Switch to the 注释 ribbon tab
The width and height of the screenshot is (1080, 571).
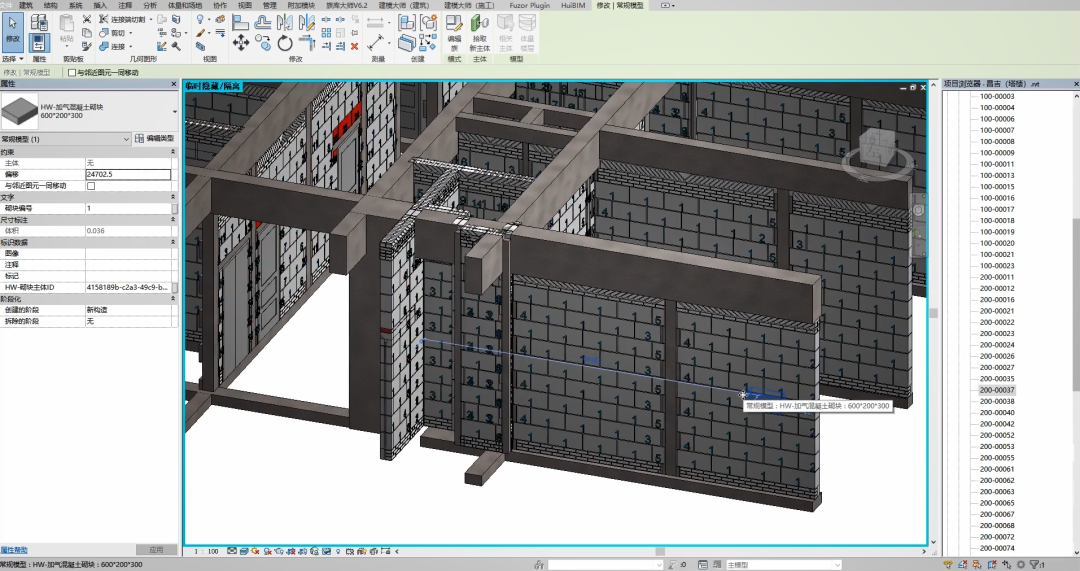(x=125, y=5)
